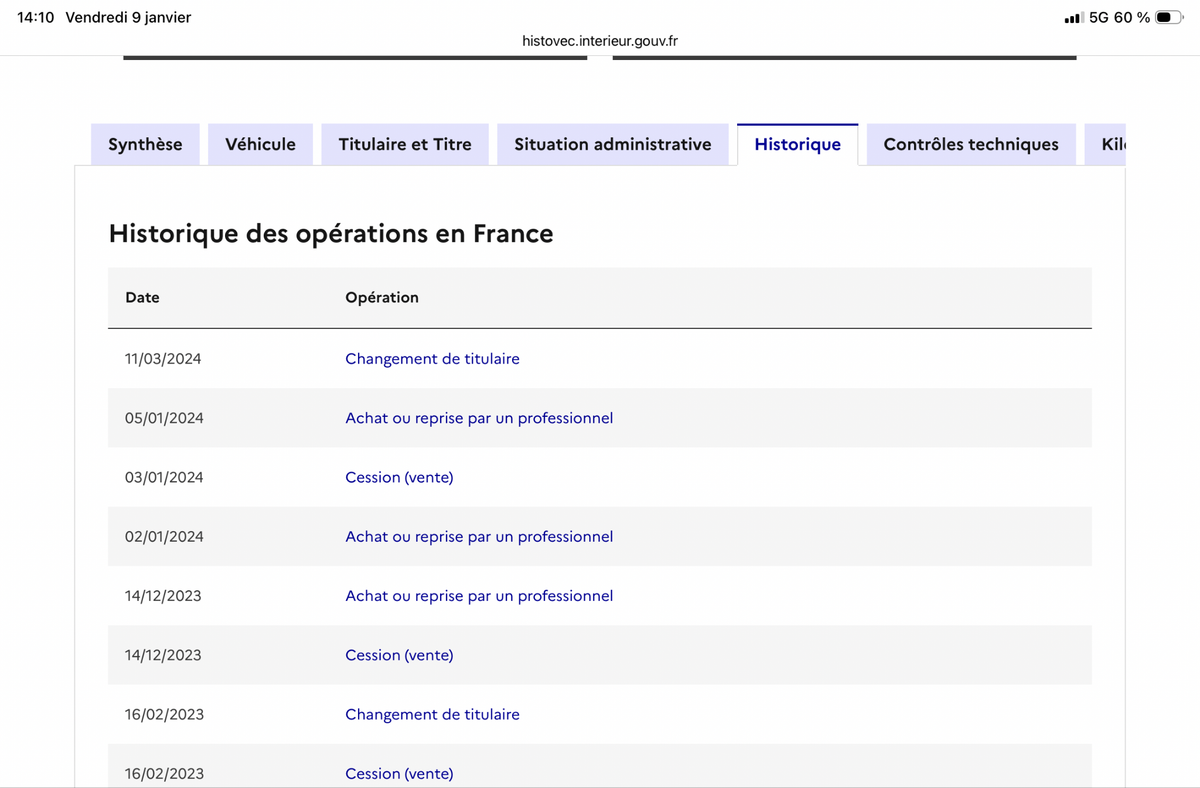This screenshot has height=788, width=1200.
Task: Click Changement de titulaire dated 16/02/2023
Action: 432,714
